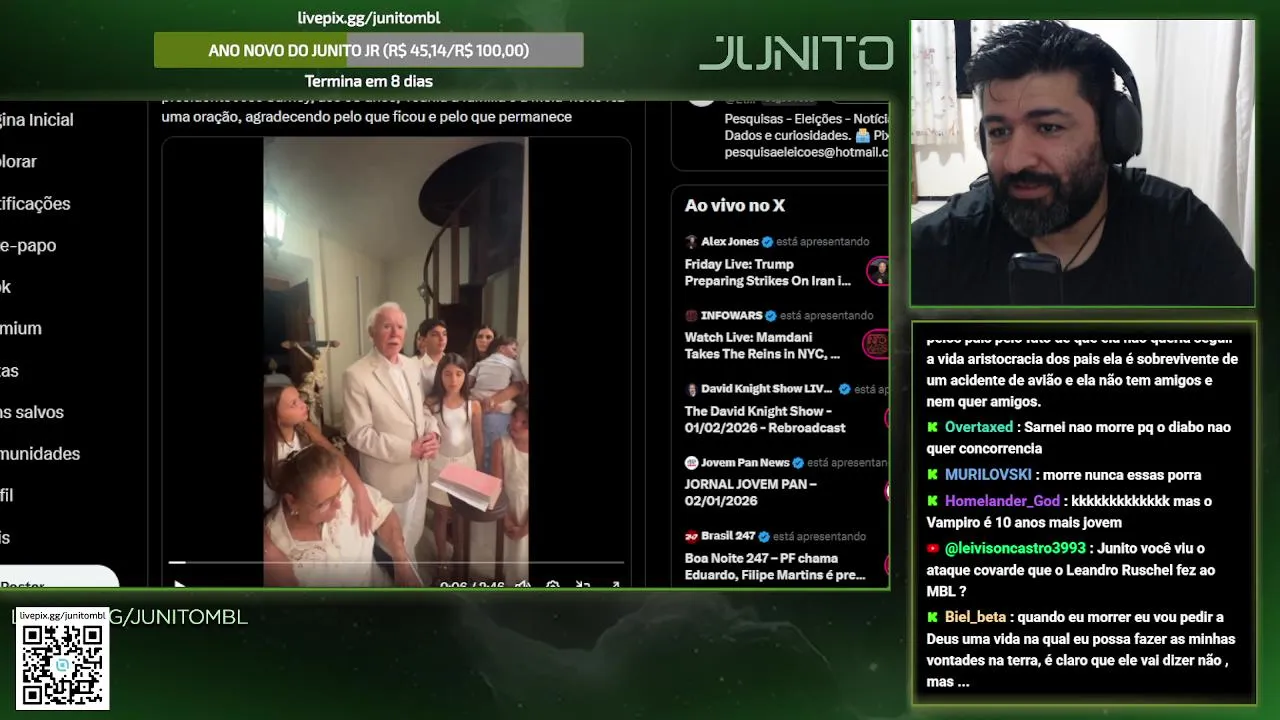The height and width of the screenshot is (720, 1280).
Task: Click the streamer webcam feed
Action: tap(1082, 162)
